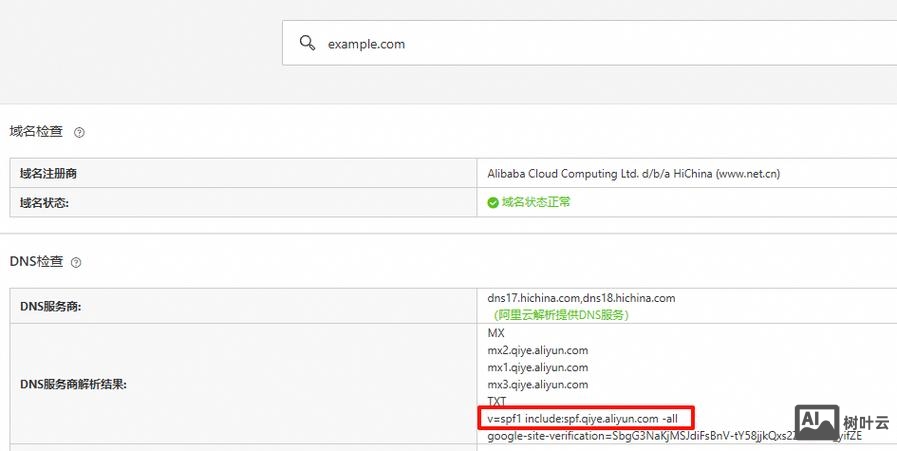This screenshot has height=451, width=897.
Task: Click the 域名注册商 row label
Action: 49,173
